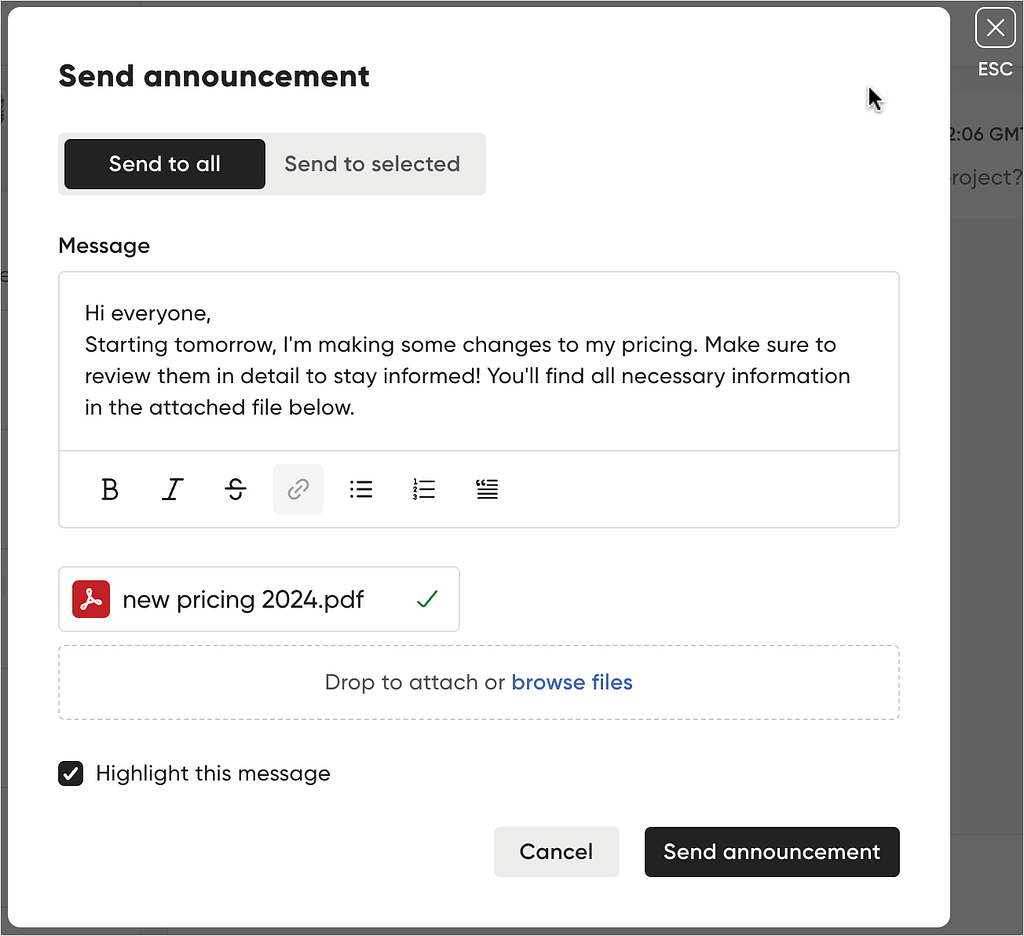This screenshot has width=1024, height=936.
Task: Select the Send to all tab
Action: pyautogui.click(x=165, y=164)
